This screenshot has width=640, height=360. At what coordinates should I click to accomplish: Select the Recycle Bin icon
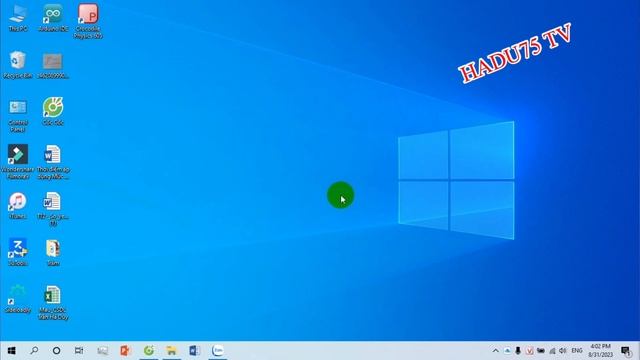tap(18, 64)
